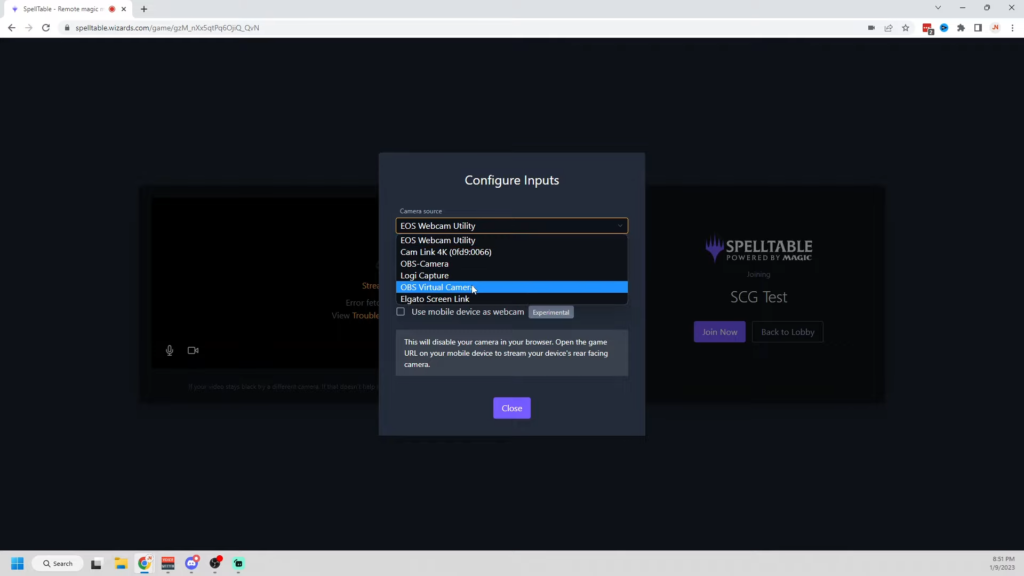Open the browser Extensions puzzle icon
The image size is (1024, 576).
(961, 28)
